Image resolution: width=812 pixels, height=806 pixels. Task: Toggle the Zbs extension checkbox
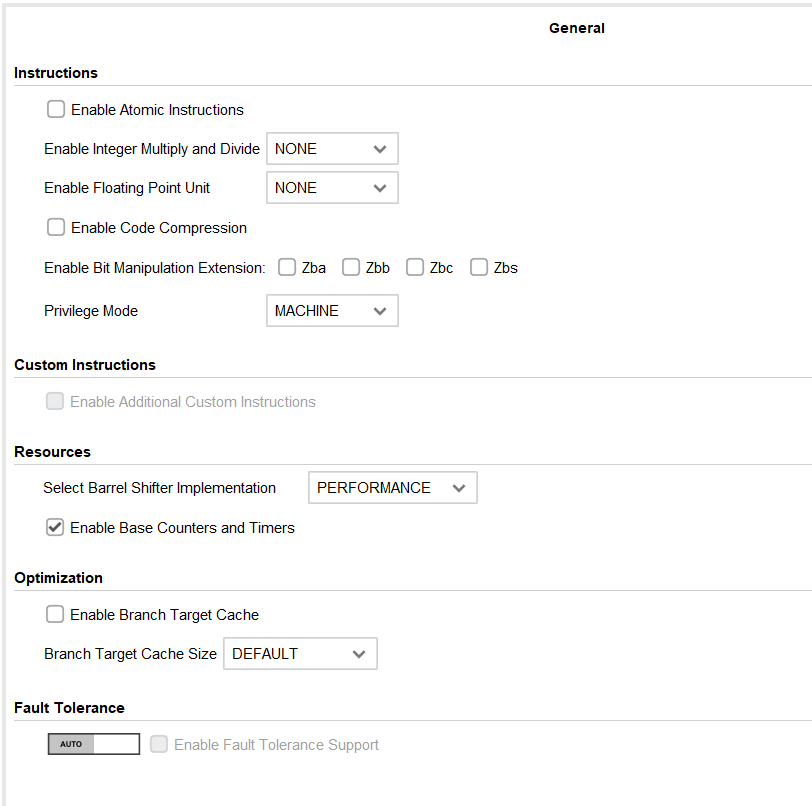coord(479,268)
